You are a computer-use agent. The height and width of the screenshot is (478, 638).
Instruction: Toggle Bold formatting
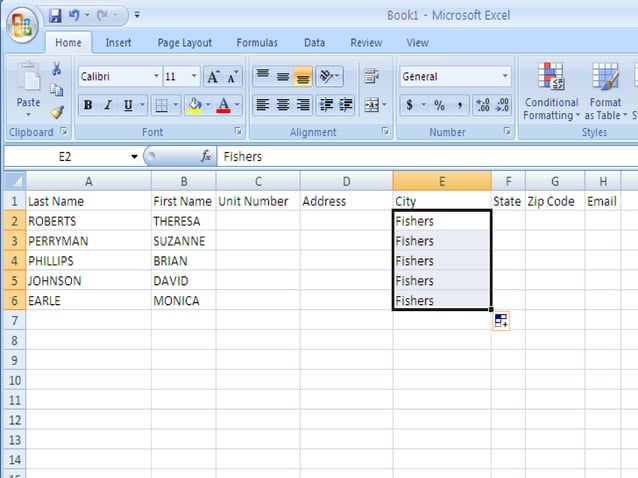click(88, 105)
